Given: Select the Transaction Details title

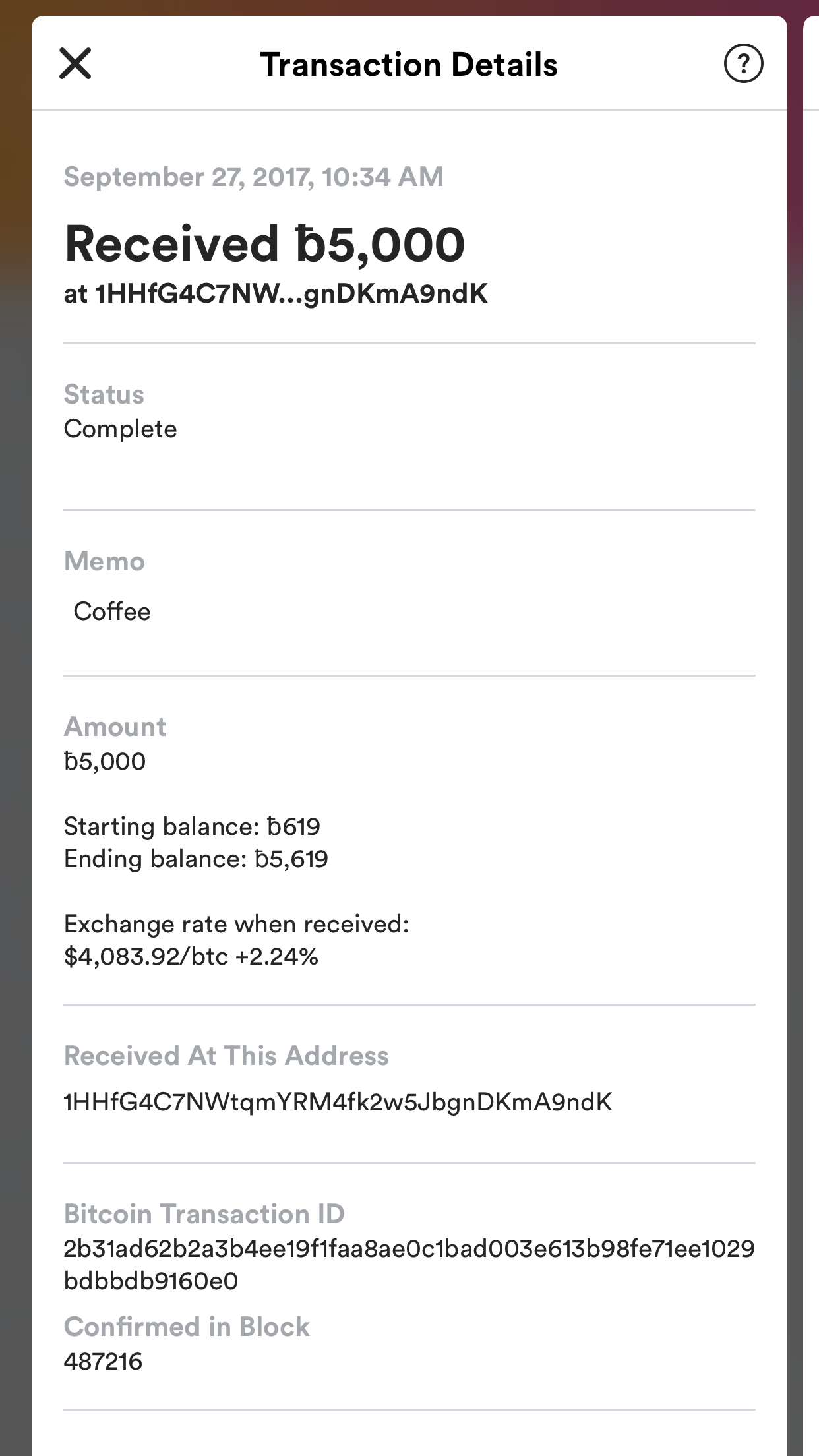Looking at the screenshot, I should 409,64.
